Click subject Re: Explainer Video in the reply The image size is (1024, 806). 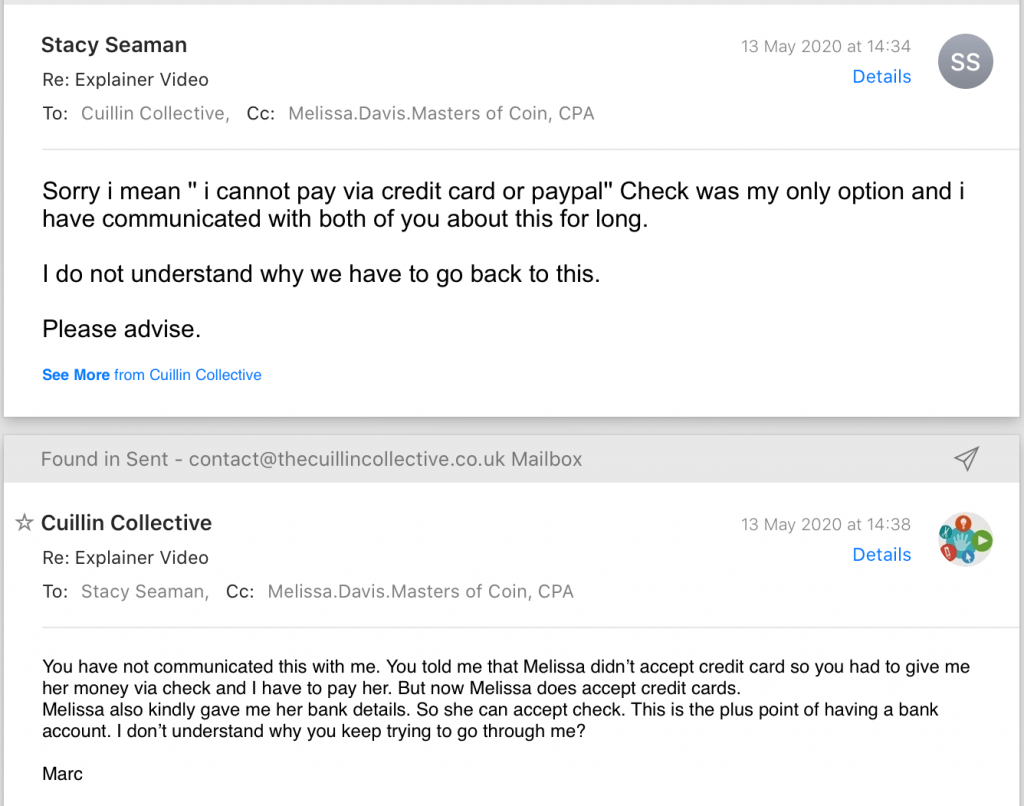125,558
